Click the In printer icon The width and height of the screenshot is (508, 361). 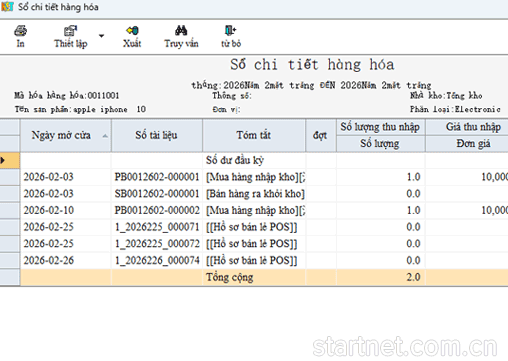click(x=20, y=31)
